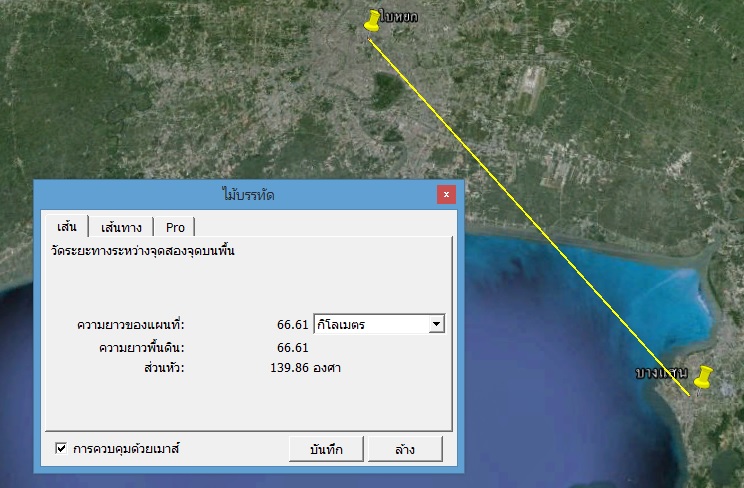Click the yellow pushpin labeled ใบหยก
Image resolution: width=744 pixels, height=488 pixels.
pyautogui.click(x=372, y=21)
